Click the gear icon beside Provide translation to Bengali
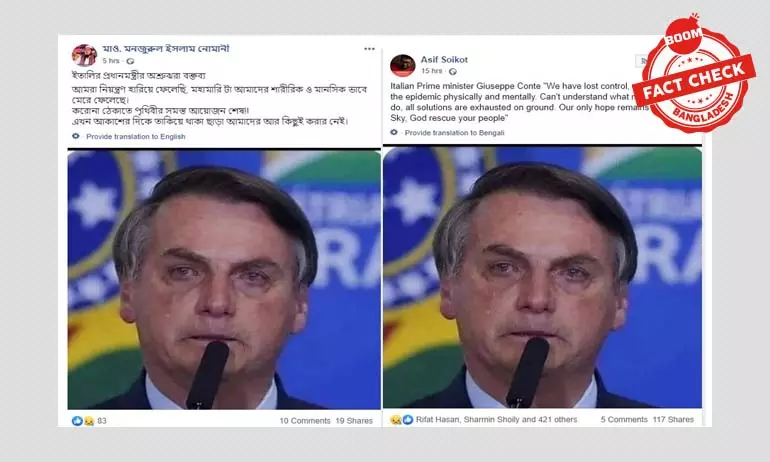Screen dimensions: 770x462 tap(394, 133)
